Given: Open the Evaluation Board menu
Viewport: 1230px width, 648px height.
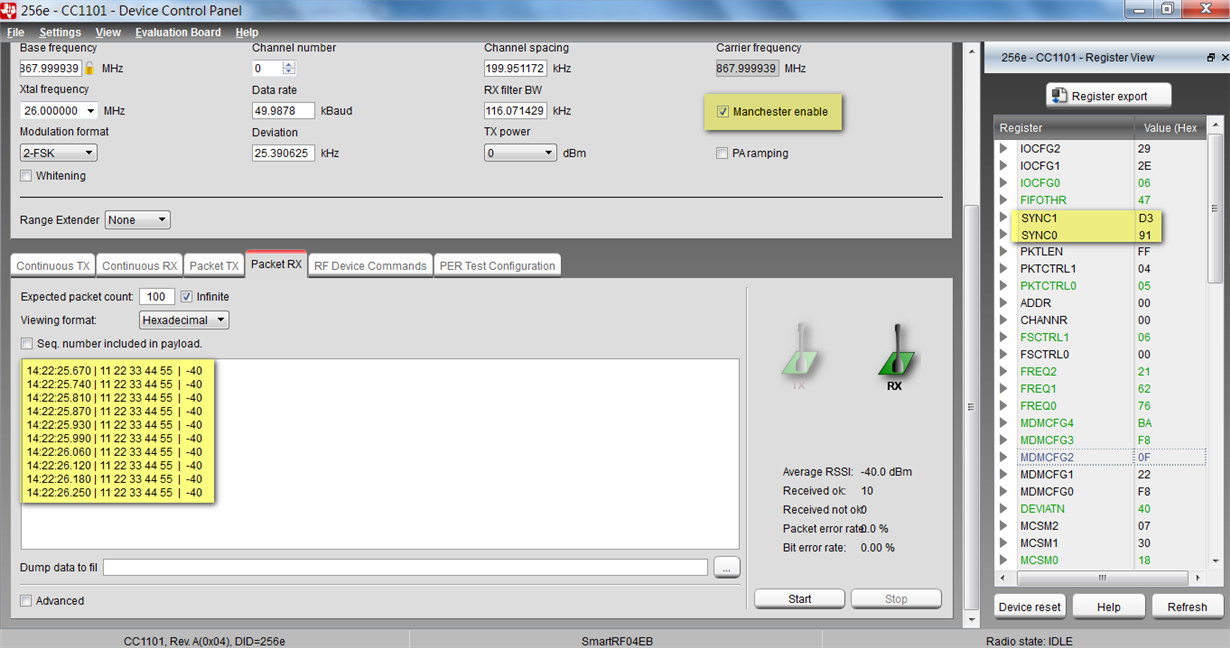Looking at the screenshot, I should tap(178, 33).
